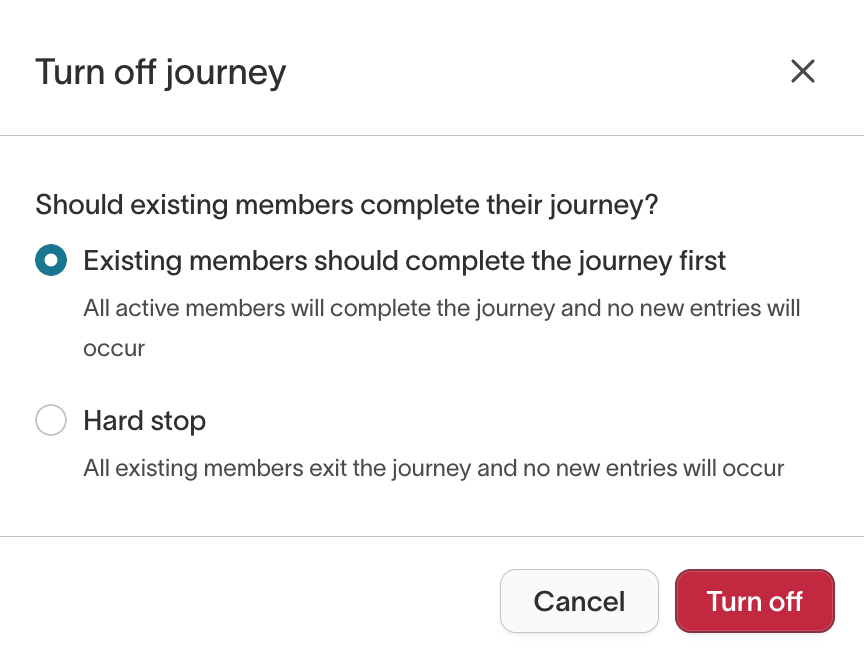Image resolution: width=864 pixels, height=654 pixels.
Task: Cancel turning off the journey
Action: (579, 601)
